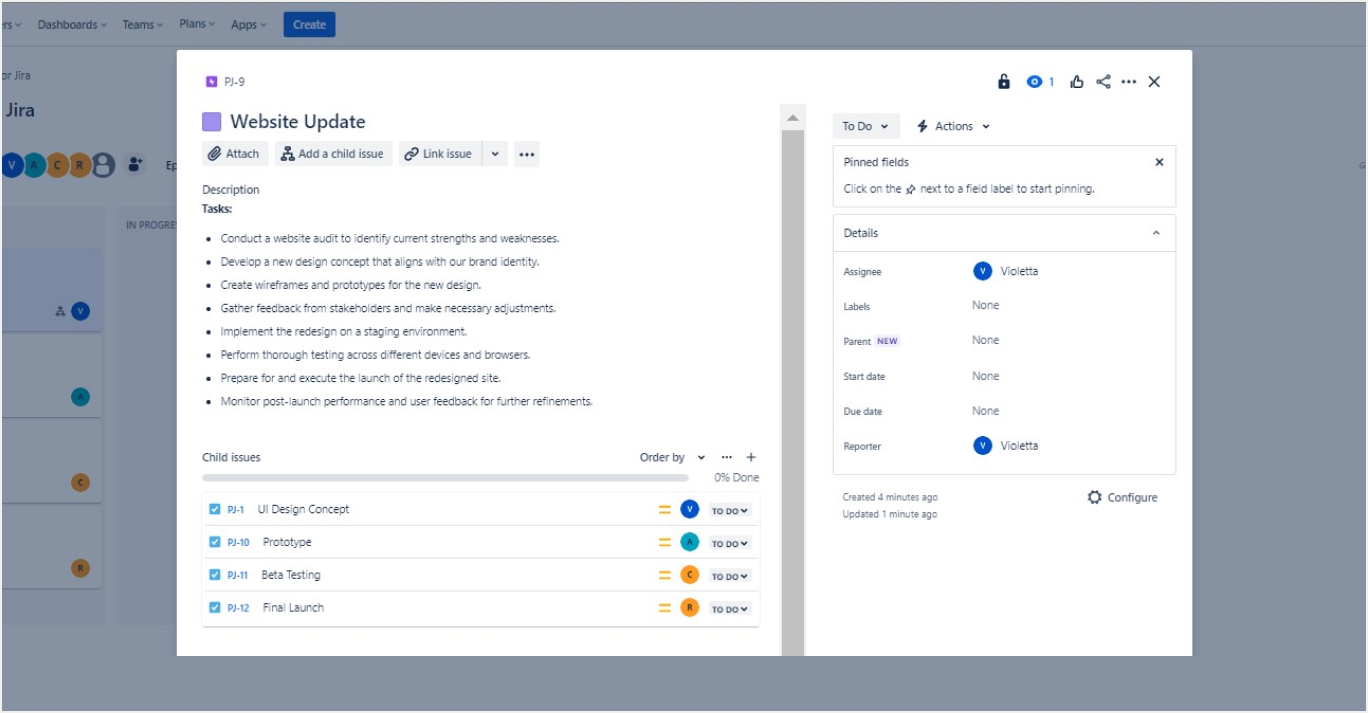Click the blue Create button
This screenshot has height=713, width=1368.
[x=309, y=25]
